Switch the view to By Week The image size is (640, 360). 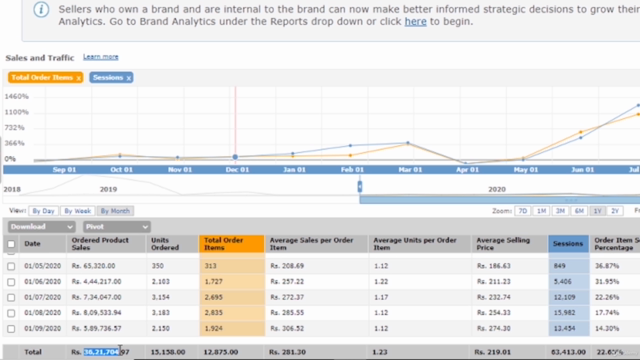78,211
